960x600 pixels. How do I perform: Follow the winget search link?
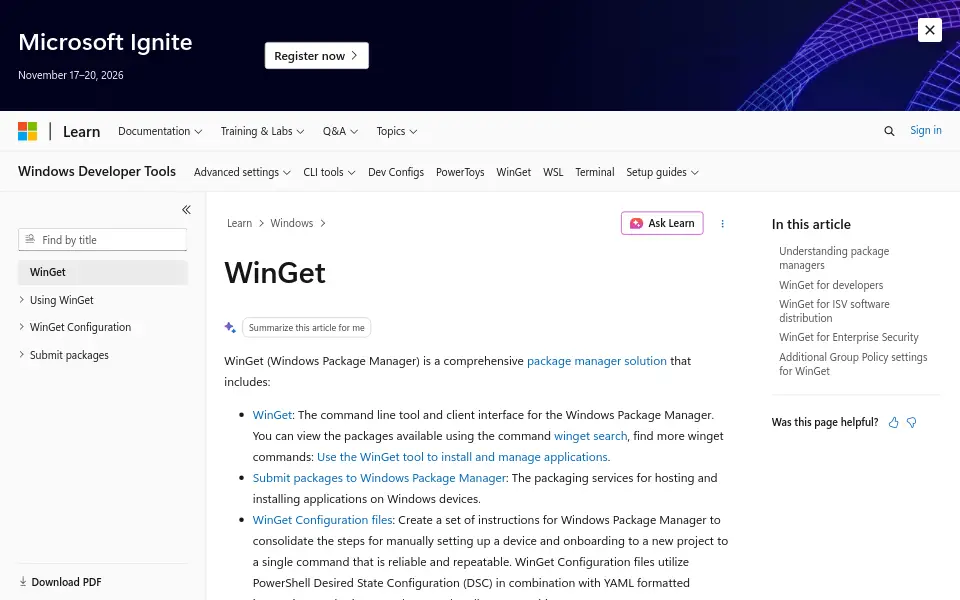pyautogui.click(x=590, y=436)
